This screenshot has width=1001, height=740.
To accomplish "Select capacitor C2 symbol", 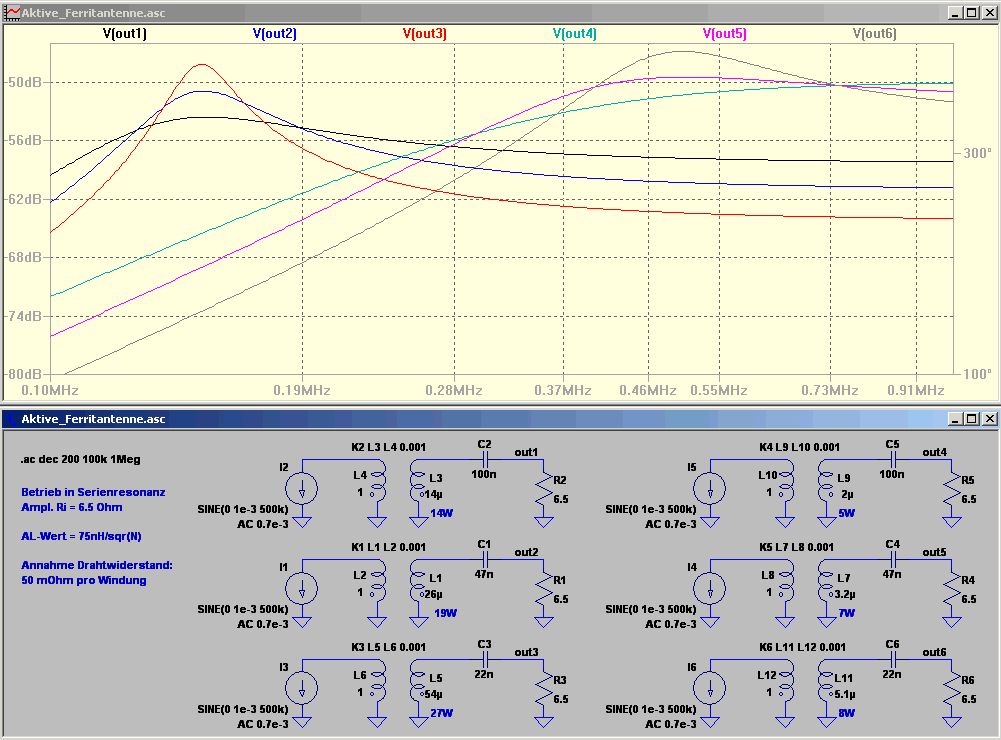I will (x=485, y=460).
